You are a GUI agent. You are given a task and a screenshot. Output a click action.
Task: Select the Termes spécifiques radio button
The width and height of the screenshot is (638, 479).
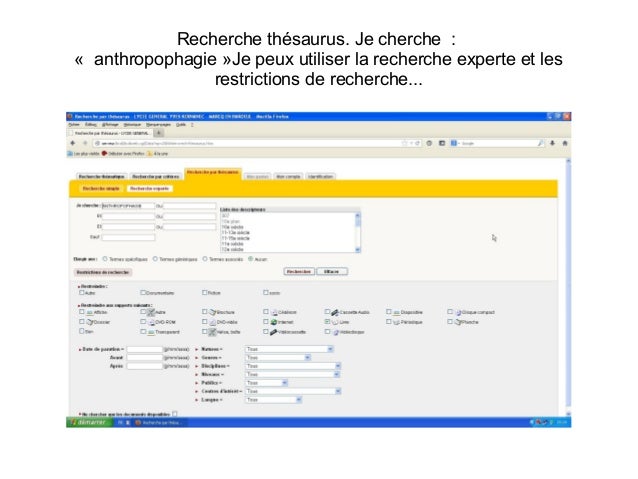[105, 259]
